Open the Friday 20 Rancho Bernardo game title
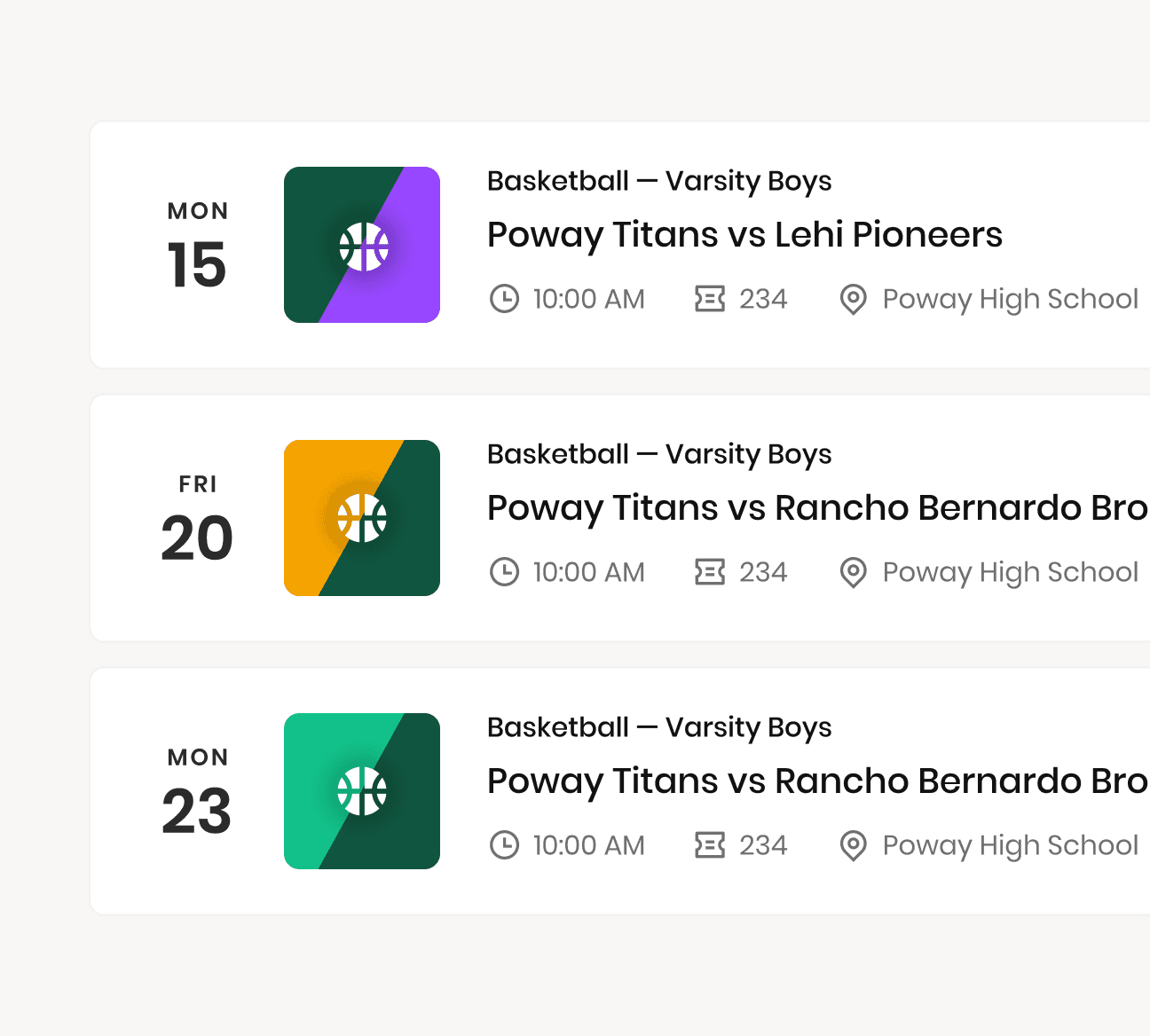 point(818,508)
